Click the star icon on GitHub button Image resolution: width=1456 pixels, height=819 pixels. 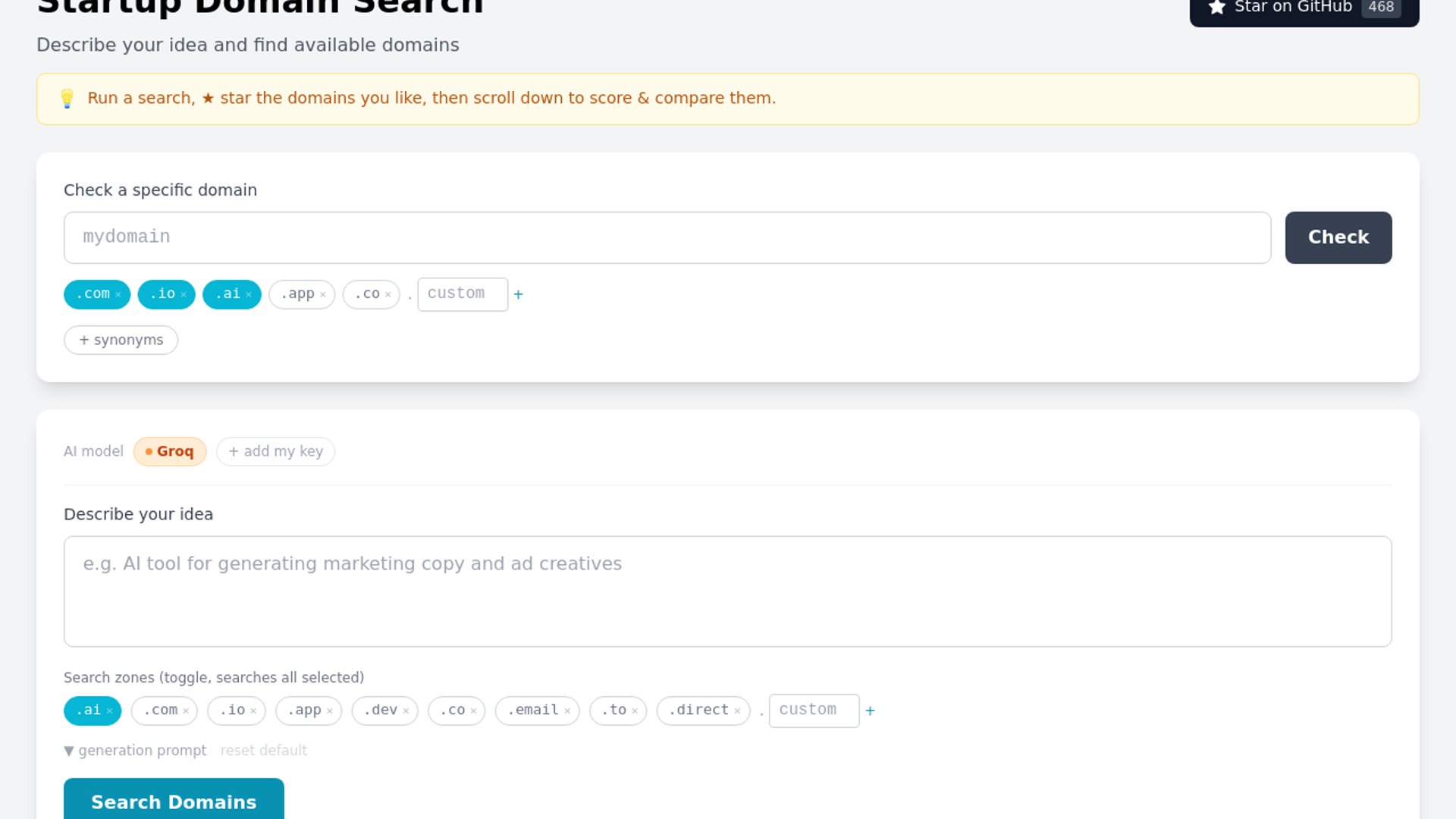[1217, 8]
